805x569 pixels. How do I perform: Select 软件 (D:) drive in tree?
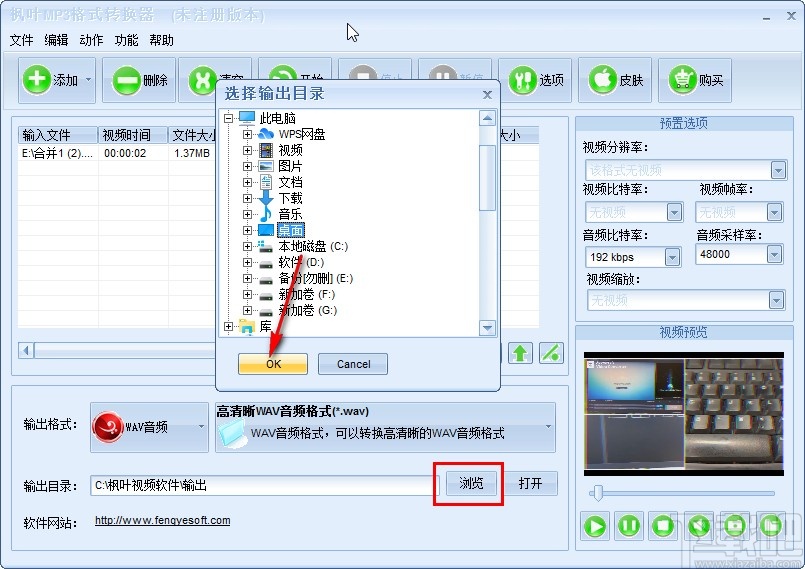click(301, 262)
